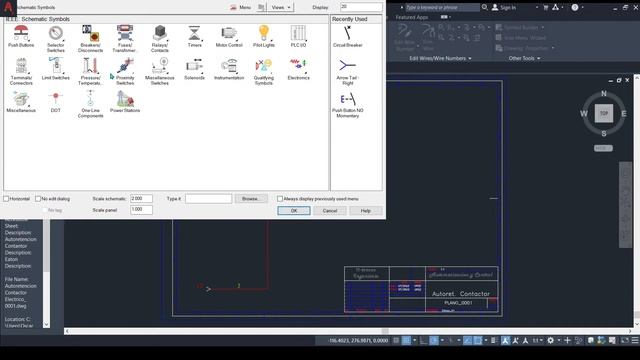The width and height of the screenshot is (640, 360).
Task: Open the Power Stations category
Action: pyautogui.click(x=125, y=102)
